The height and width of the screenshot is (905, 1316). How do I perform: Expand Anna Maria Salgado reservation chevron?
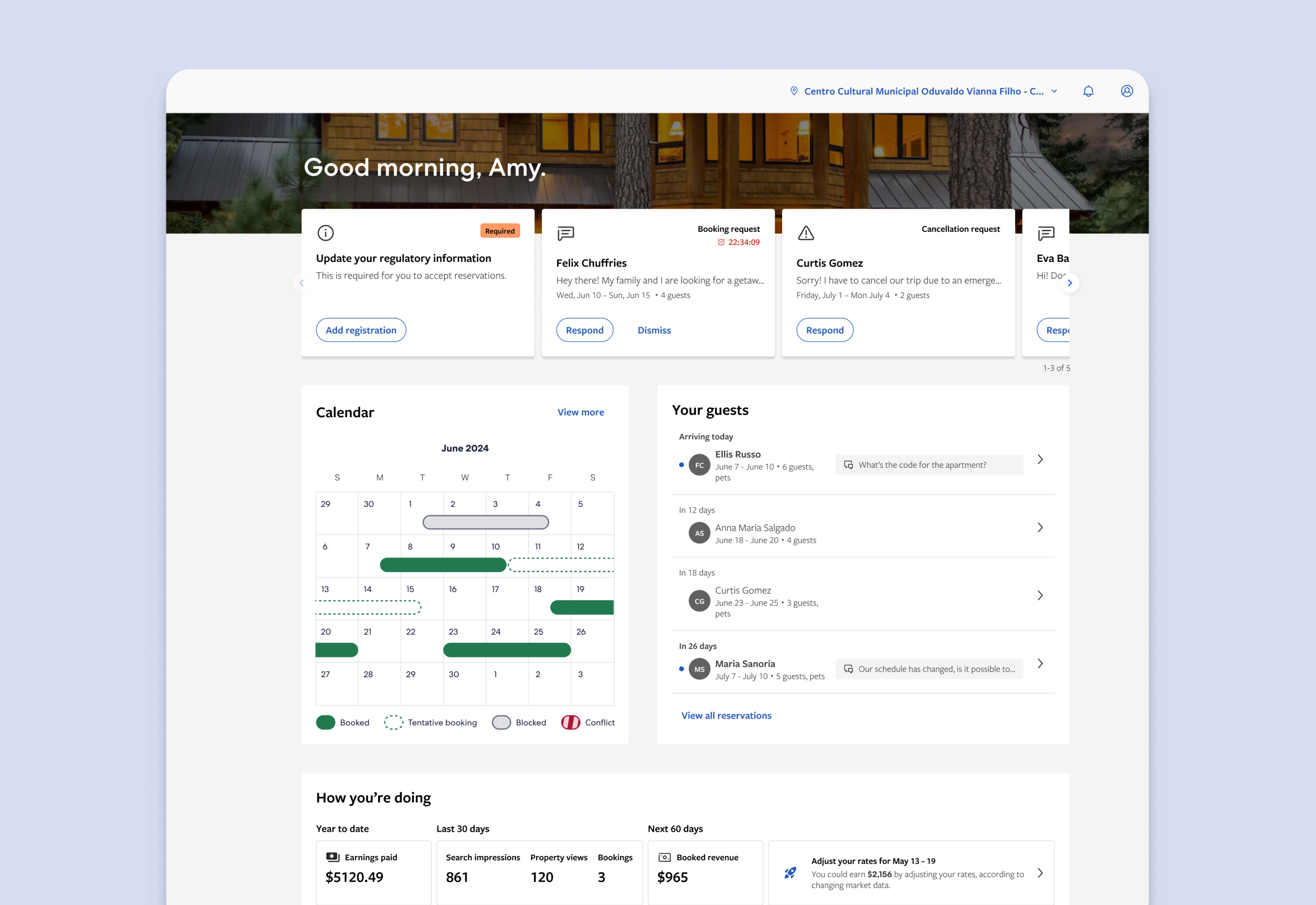[x=1040, y=528]
